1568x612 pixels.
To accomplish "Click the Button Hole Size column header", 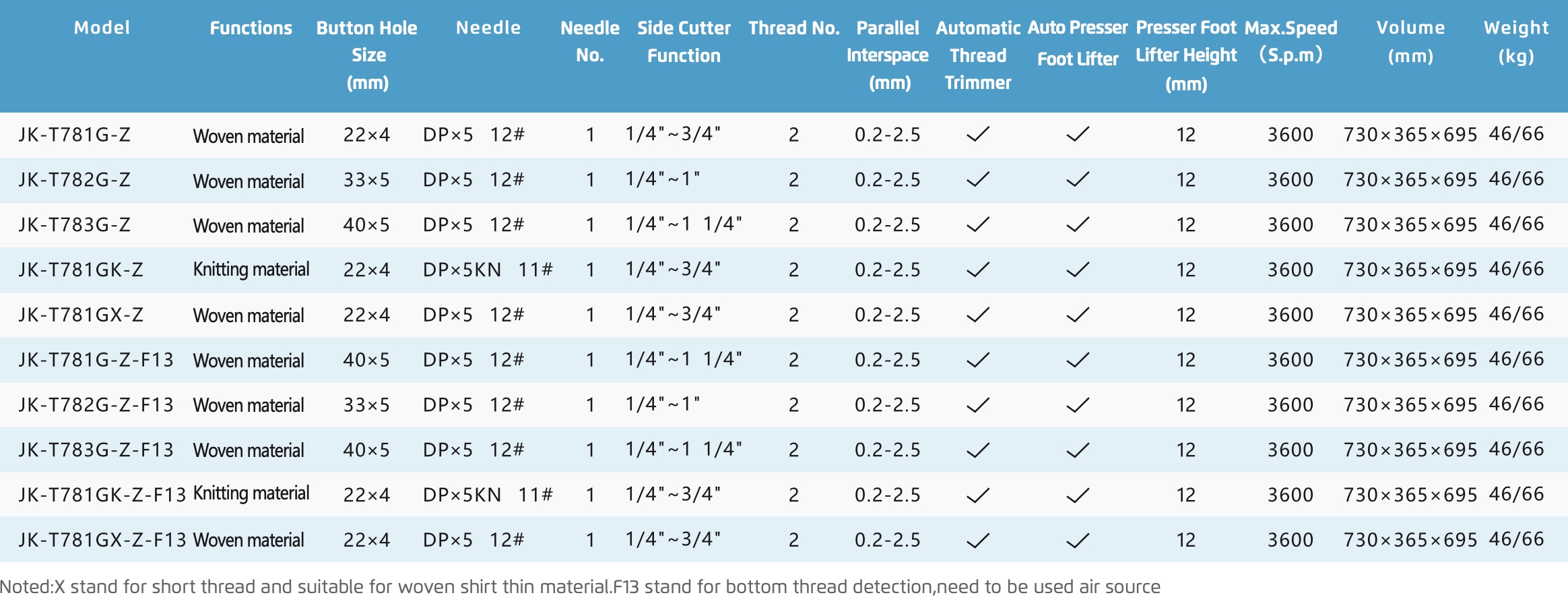I will point(367,55).
